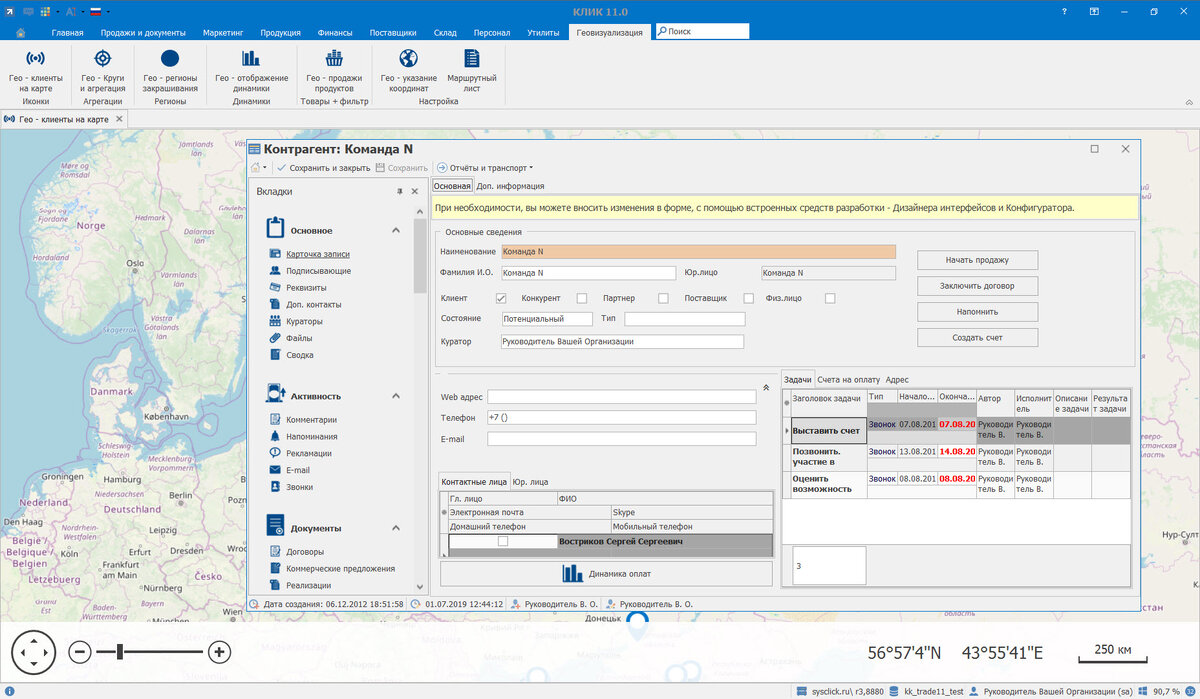1200x699 pixels.
Task: Click the Реализации sidebar icon
Action: coord(275,585)
